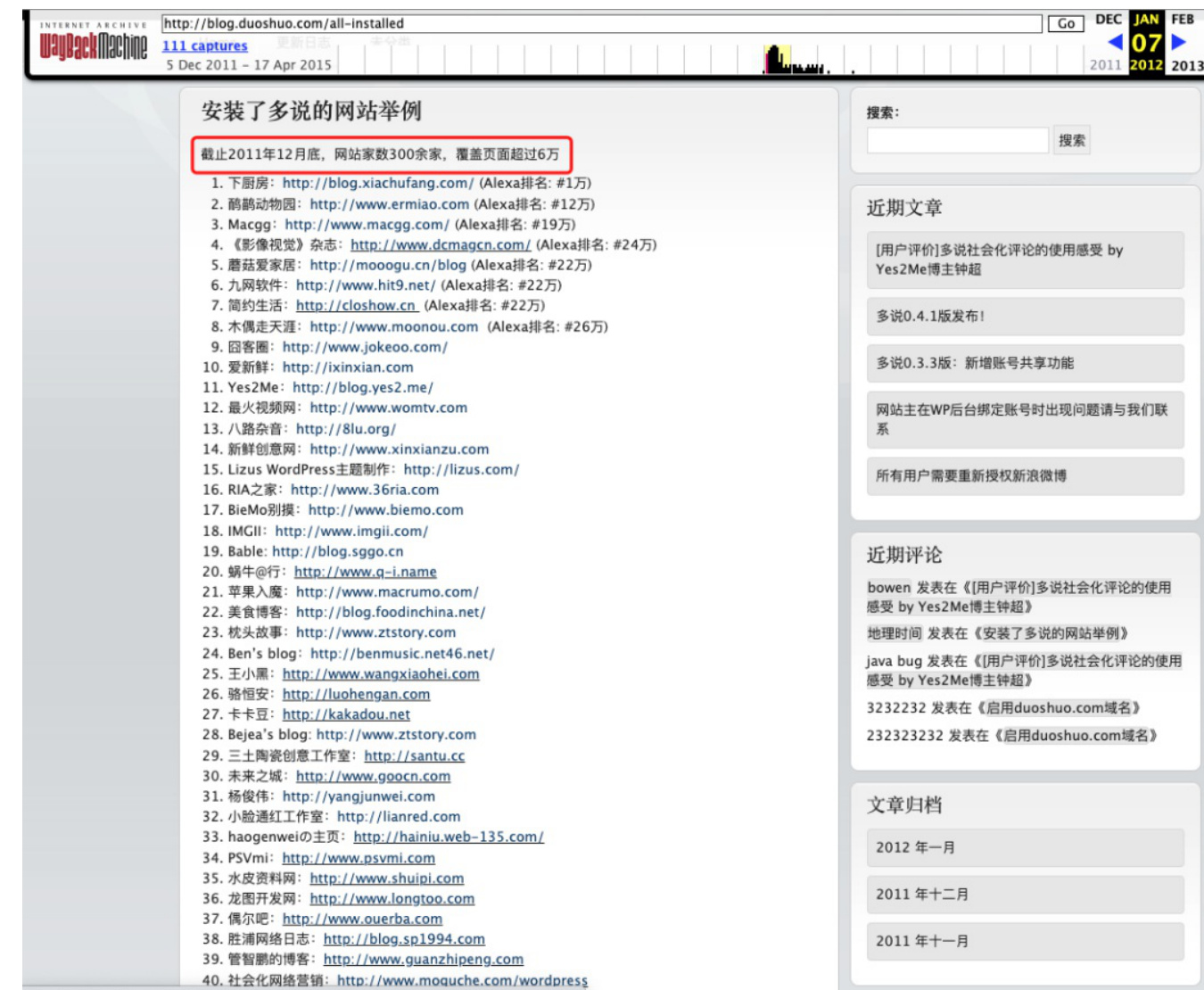Open www.wangxiaohei.com link
Image resolution: width=1204 pixels, height=990 pixels.
[x=381, y=674]
